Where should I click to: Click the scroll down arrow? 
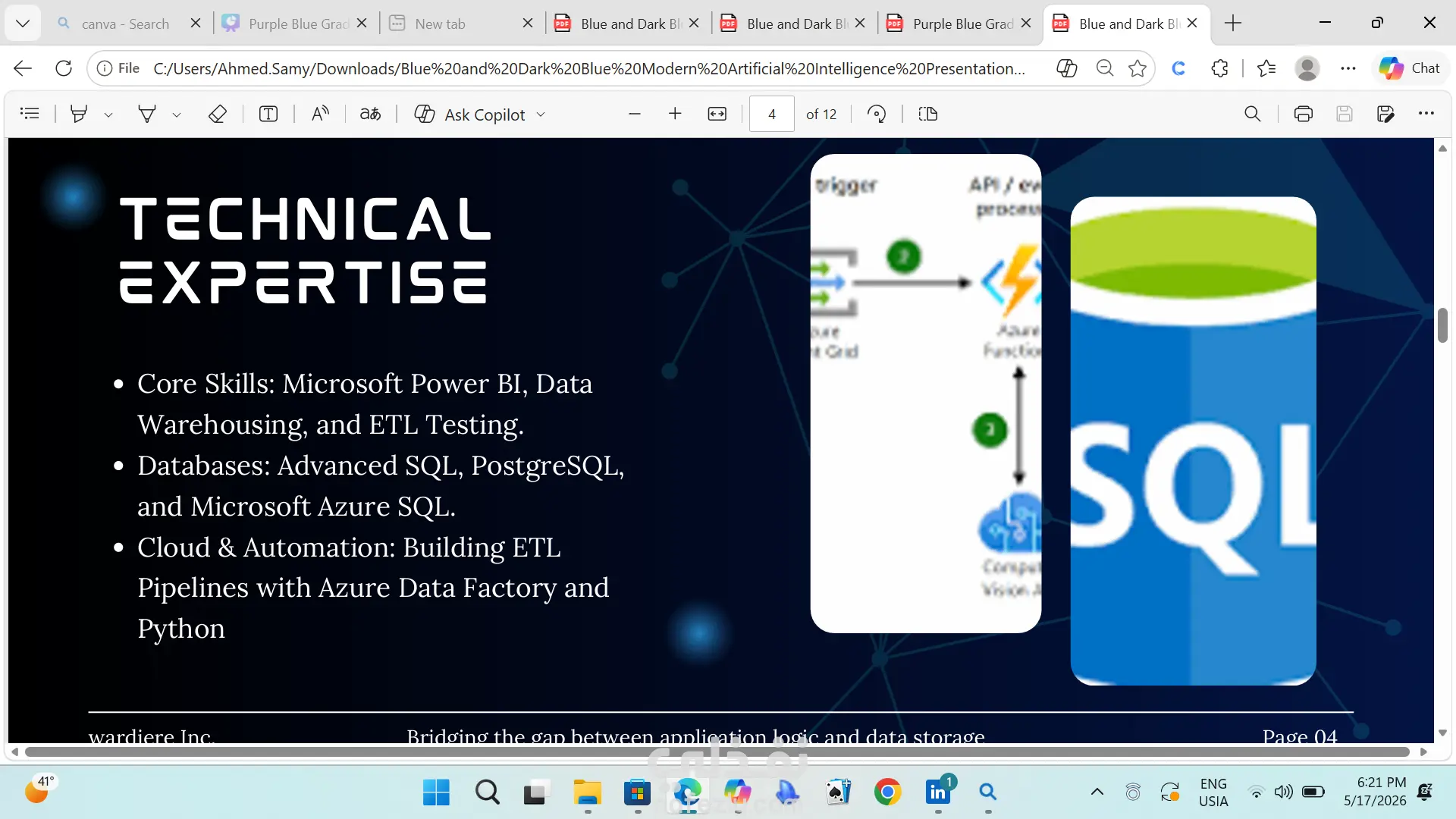click(1442, 733)
